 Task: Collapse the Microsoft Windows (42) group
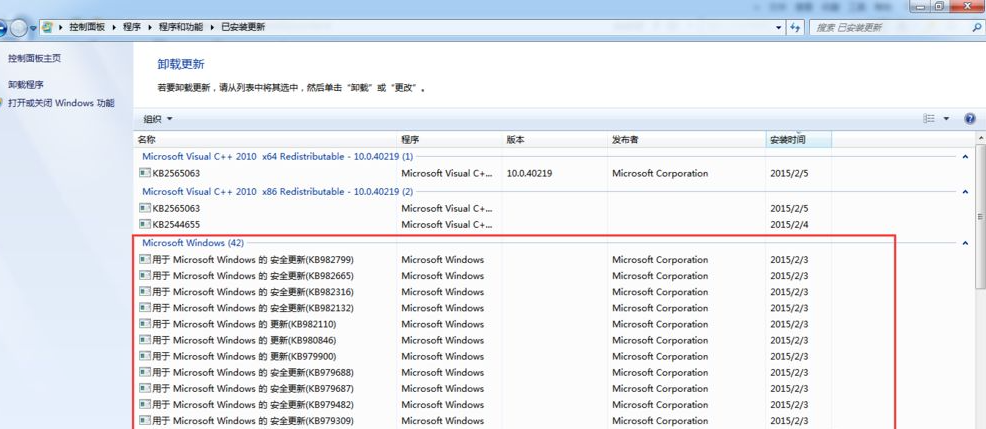965,243
